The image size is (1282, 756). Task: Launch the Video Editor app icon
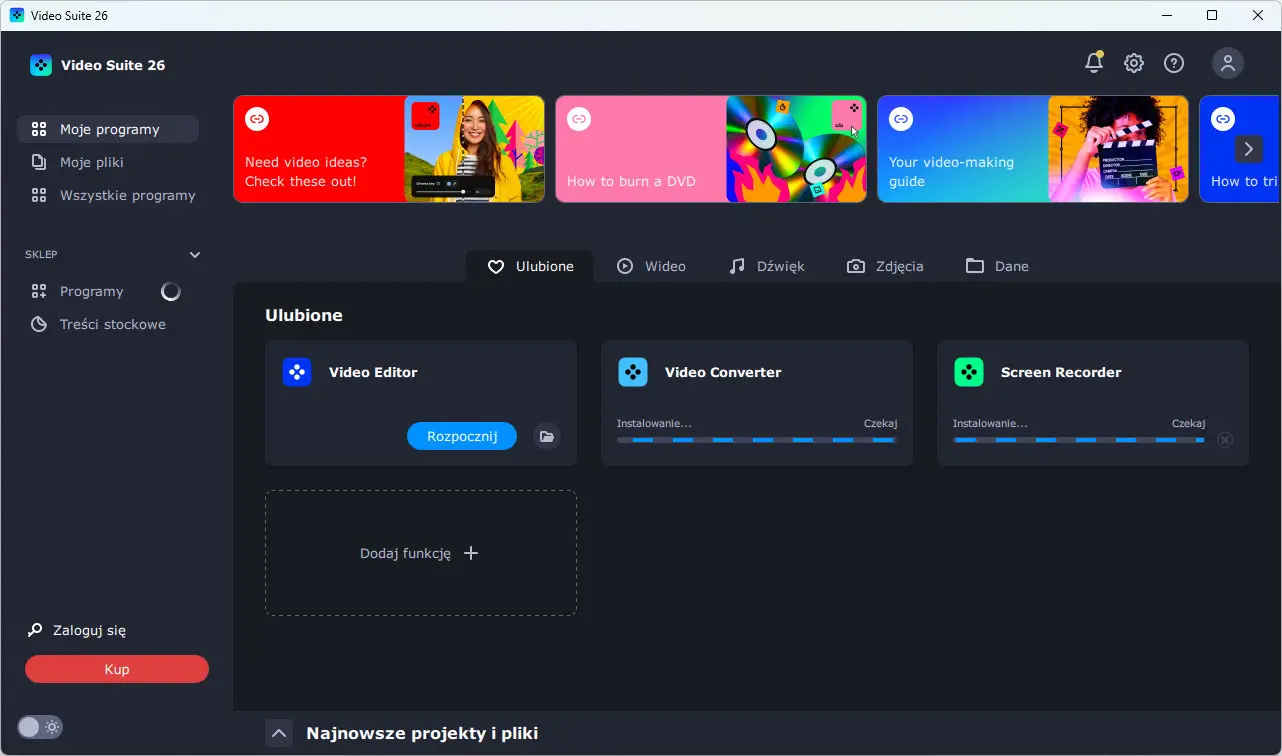pos(297,371)
